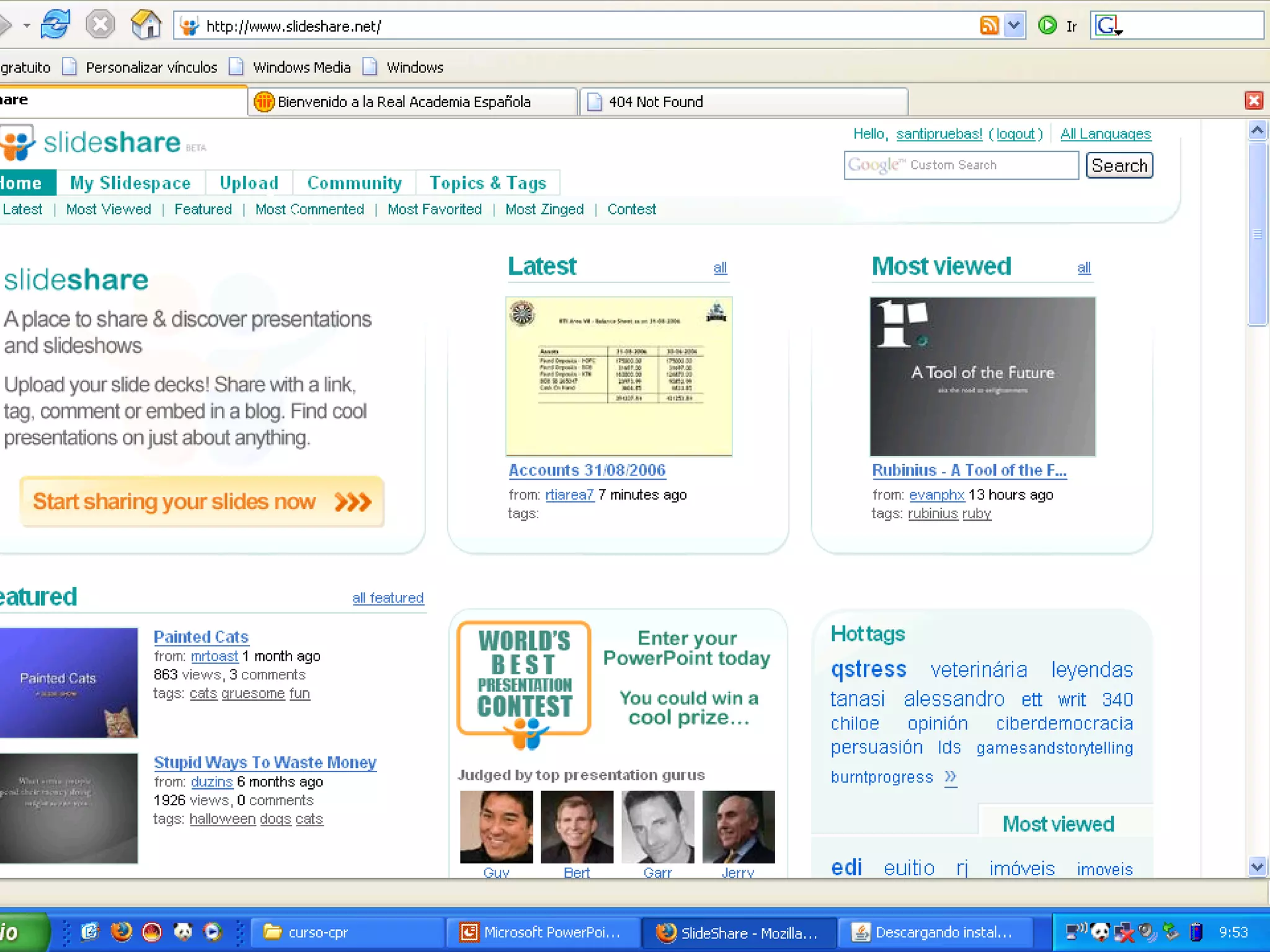Image resolution: width=1270 pixels, height=952 pixels.
Task: Click the Stop loading button
Action: pyautogui.click(x=100, y=25)
